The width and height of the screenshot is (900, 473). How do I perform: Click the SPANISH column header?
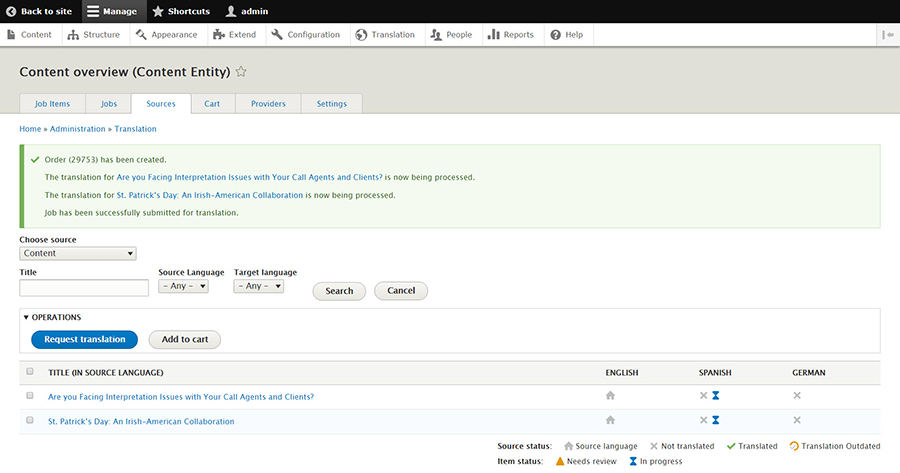coord(715,373)
